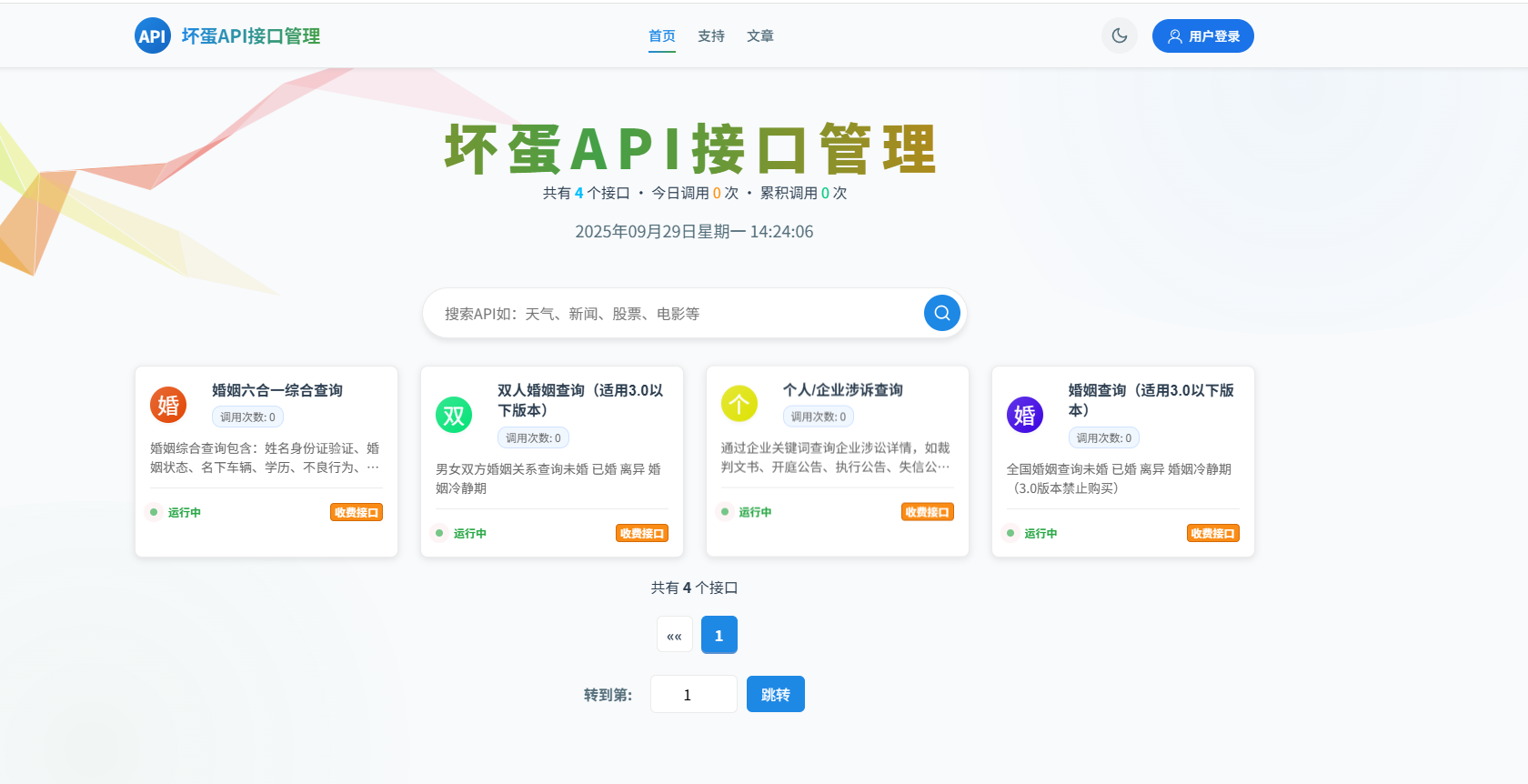This screenshot has height=784, width=1528.
Task: Click the blue API logo icon
Action: pyautogui.click(x=152, y=36)
